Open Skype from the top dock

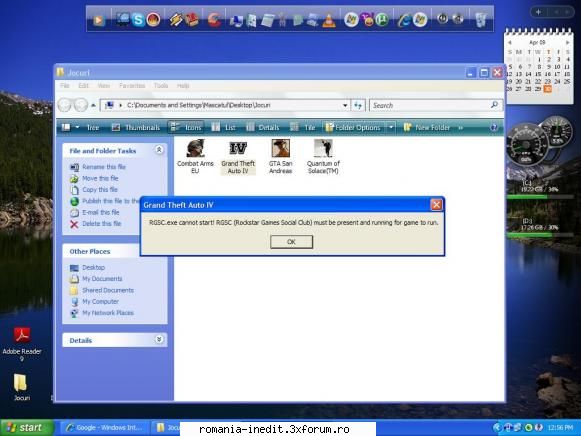(138, 20)
